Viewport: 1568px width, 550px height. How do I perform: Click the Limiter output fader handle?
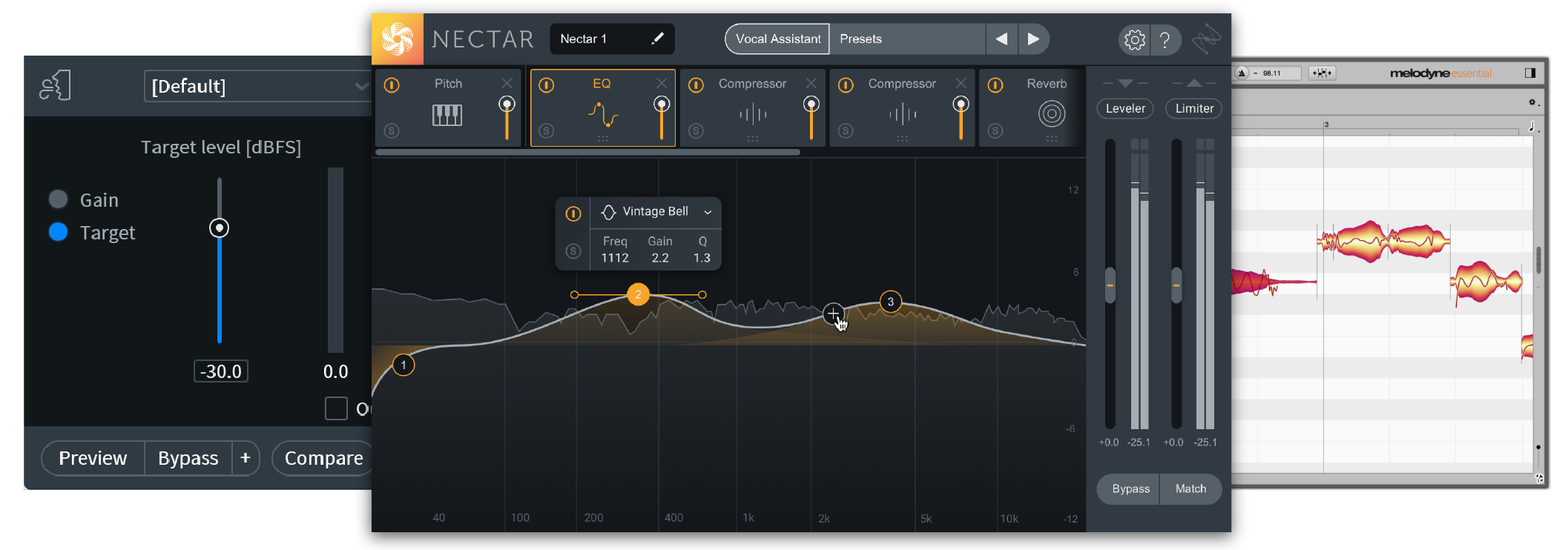coord(1176,285)
